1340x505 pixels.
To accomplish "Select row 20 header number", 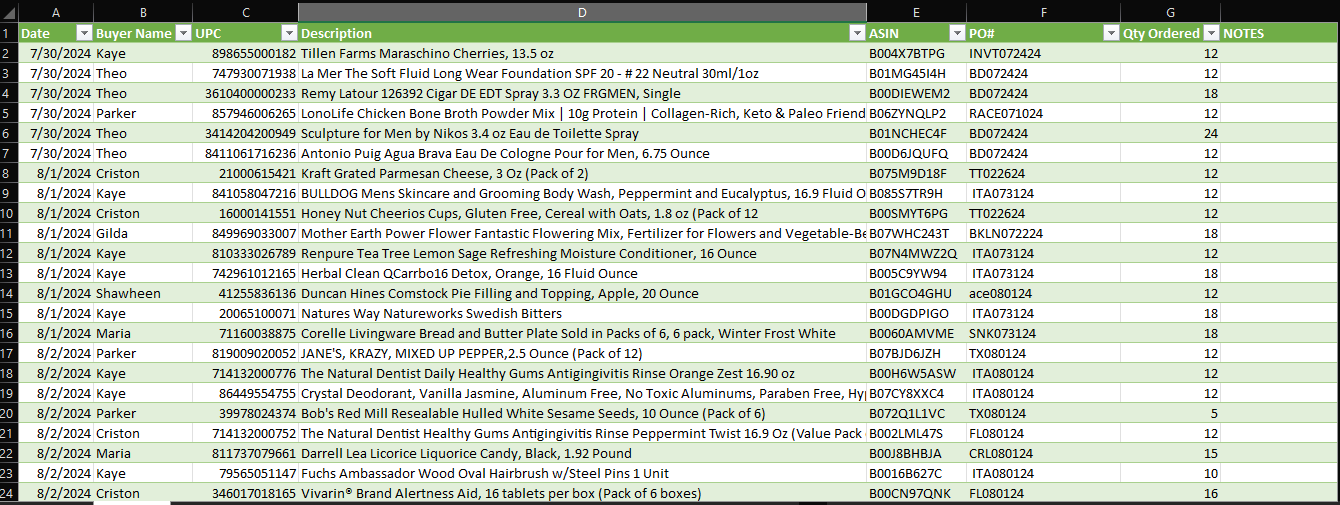I will click(x=9, y=413).
